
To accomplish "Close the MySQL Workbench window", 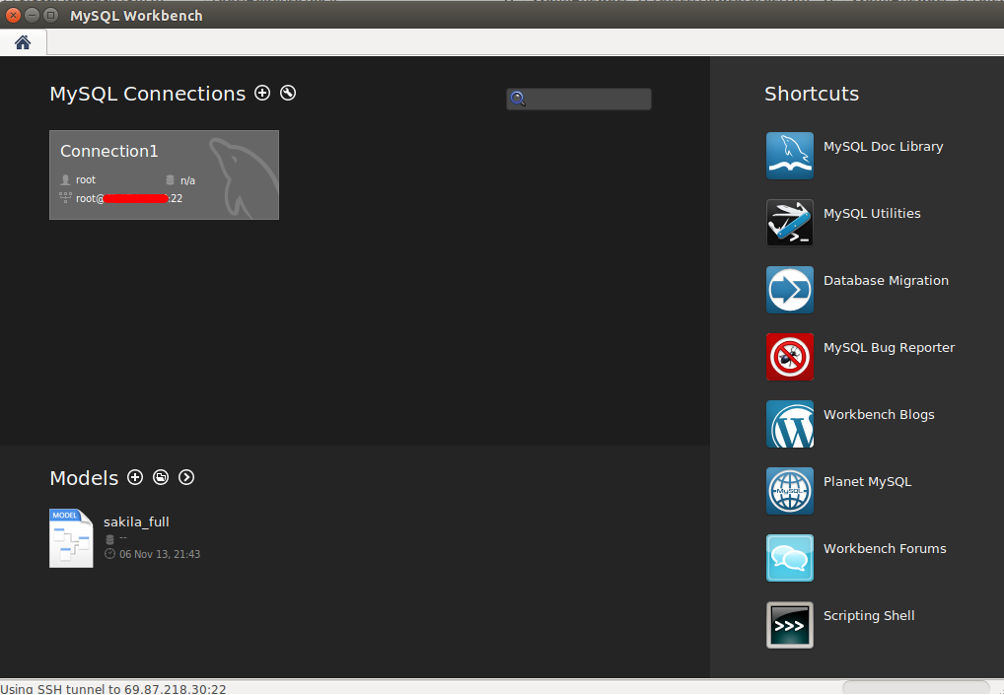I will pyautogui.click(x=13, y=15).
